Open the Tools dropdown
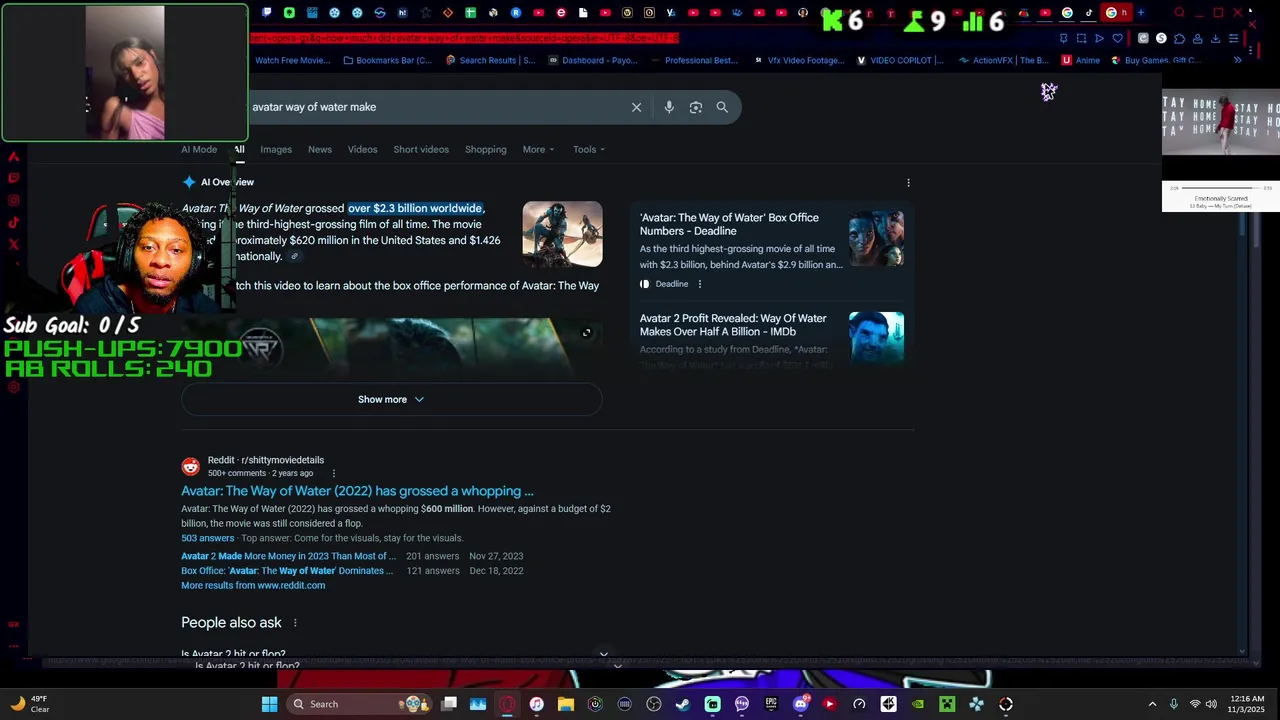The image size is (1280, 720). coord(589,150)
